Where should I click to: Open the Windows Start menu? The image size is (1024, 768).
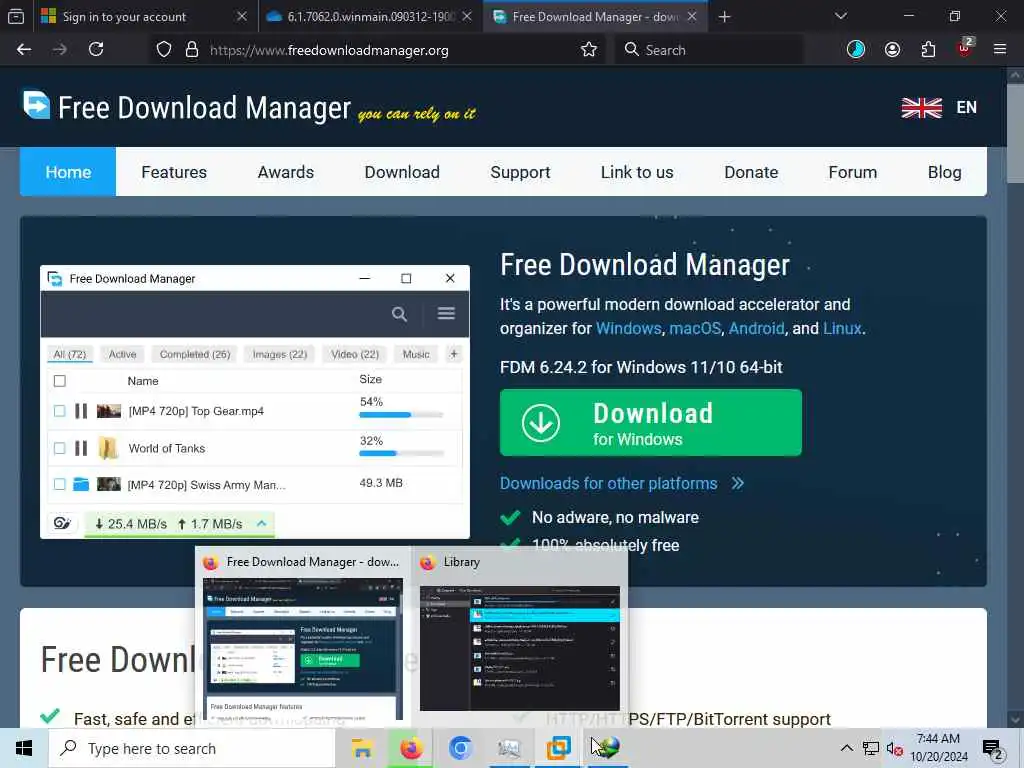(24, 748)
